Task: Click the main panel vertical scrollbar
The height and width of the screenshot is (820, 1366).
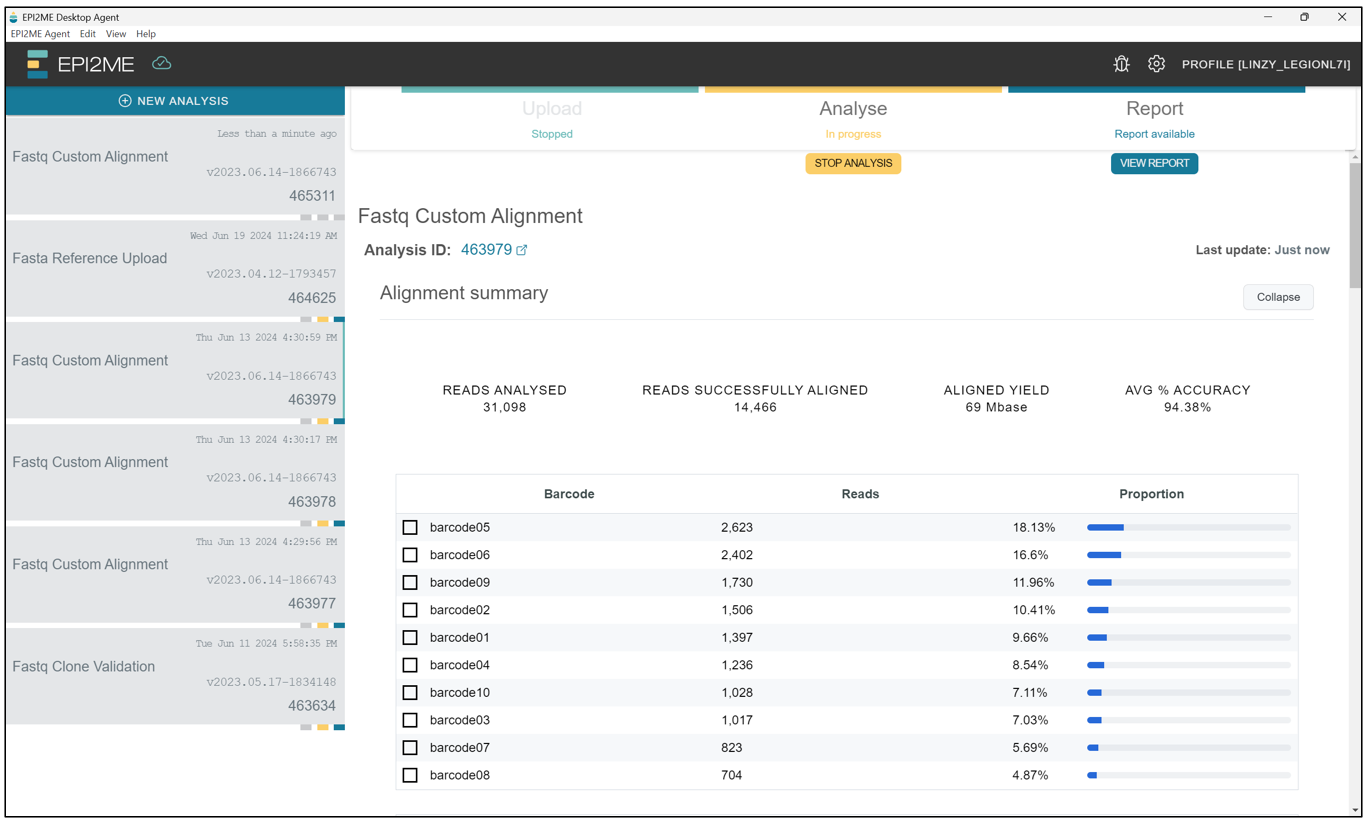Action: tap(1355, 225)
